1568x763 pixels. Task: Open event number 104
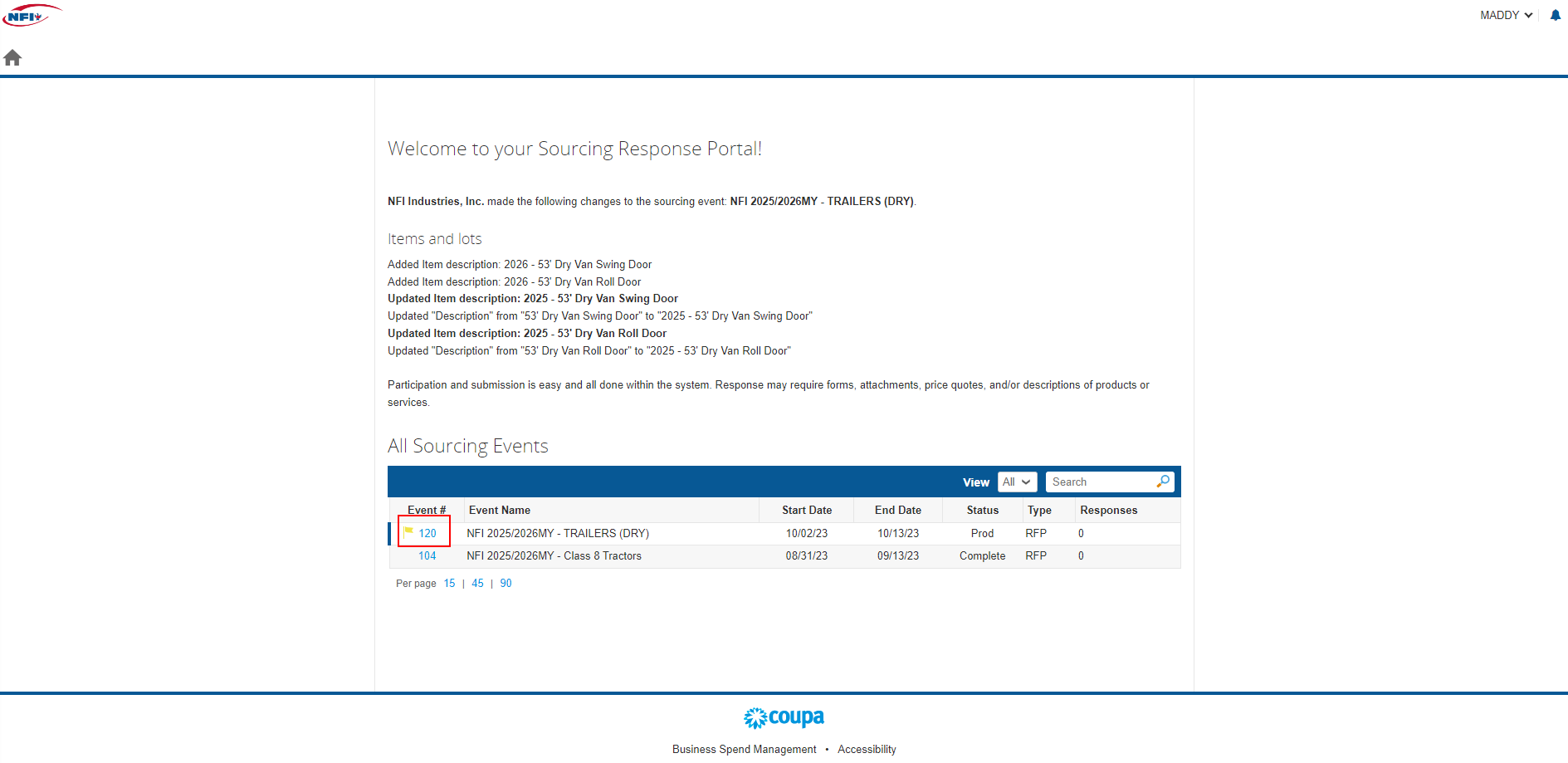(427, 555)
